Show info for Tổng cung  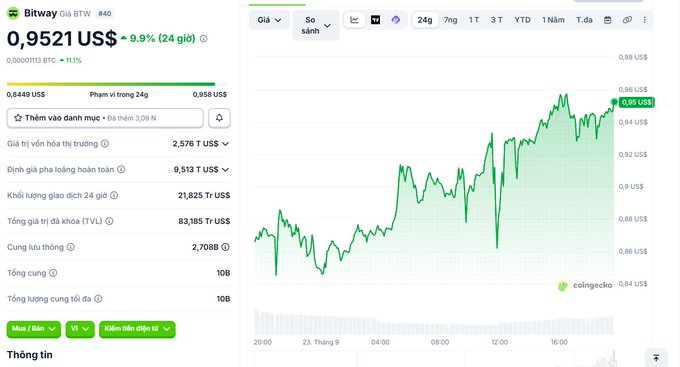(x=53, y=273)
